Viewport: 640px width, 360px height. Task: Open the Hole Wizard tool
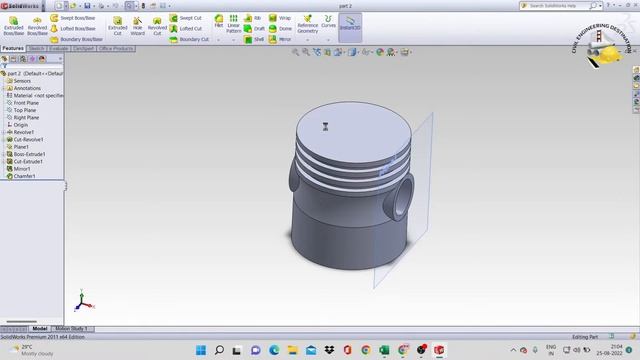point(138,26)
